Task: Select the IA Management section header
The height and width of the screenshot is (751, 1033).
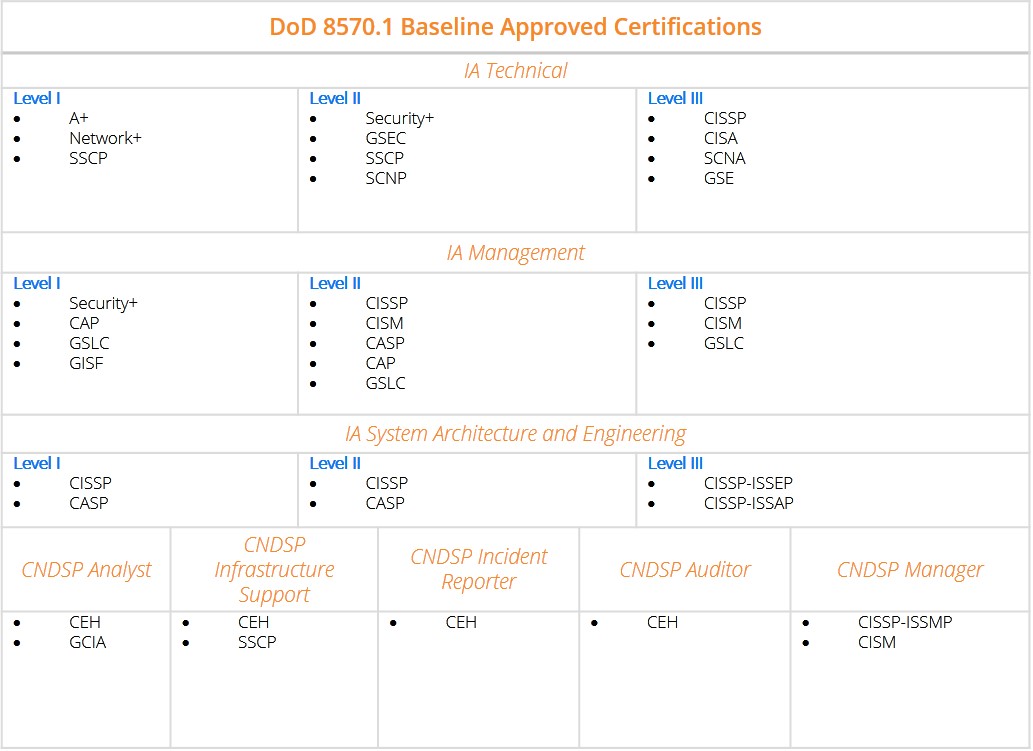Action: [x=515, y=253]
